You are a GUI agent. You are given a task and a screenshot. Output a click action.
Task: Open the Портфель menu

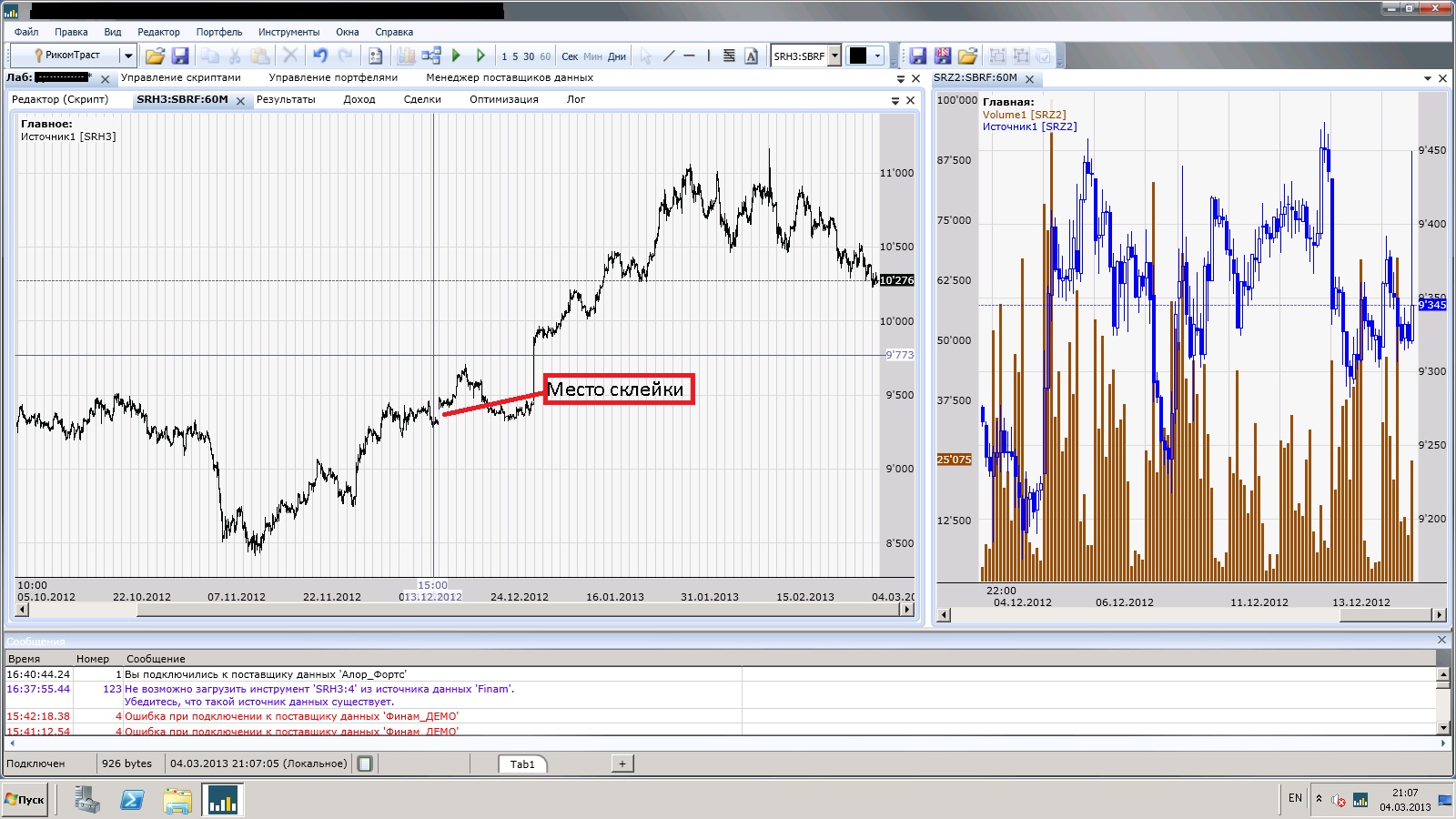coord(219,32)
